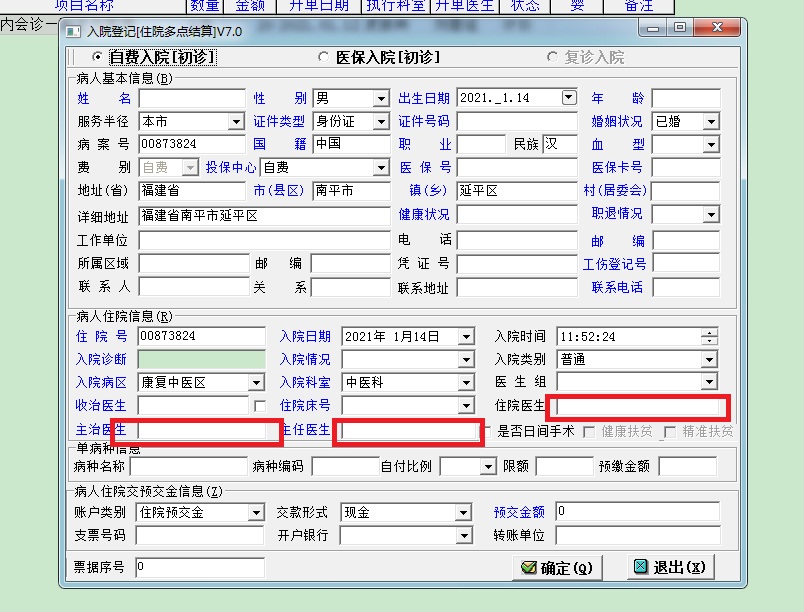Click the 主治医生 input field

202,431
